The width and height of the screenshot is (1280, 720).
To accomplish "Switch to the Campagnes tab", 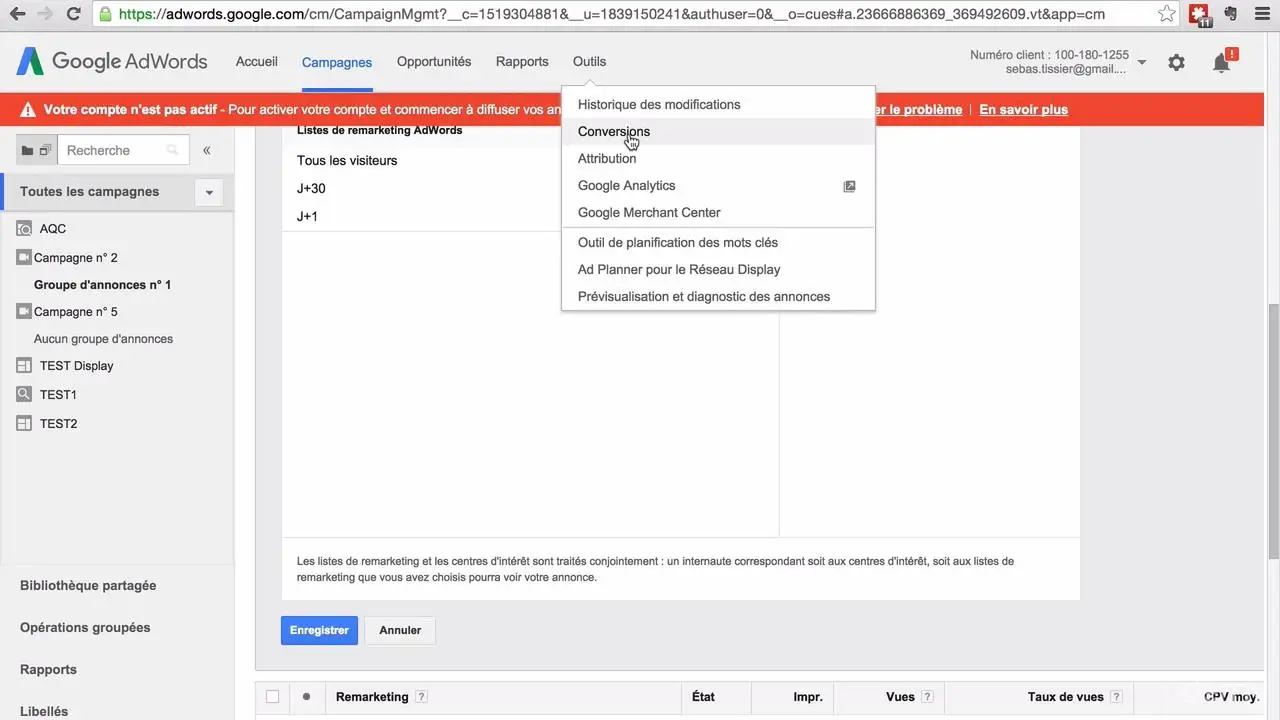I will pyautogui.click(x=337, y=62).
